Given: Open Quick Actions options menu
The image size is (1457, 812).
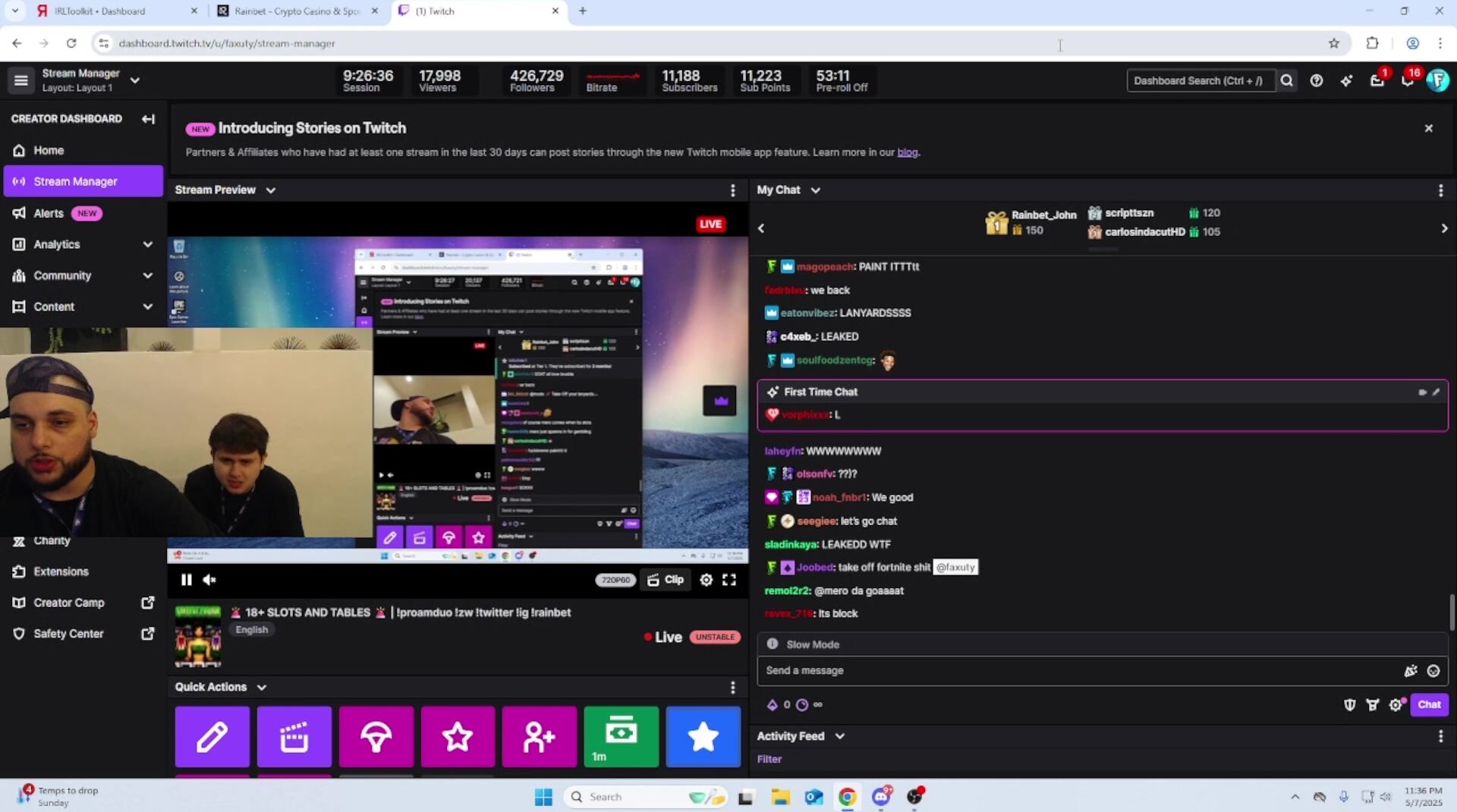Looking at the screenshot, I should tap(732, 688).
